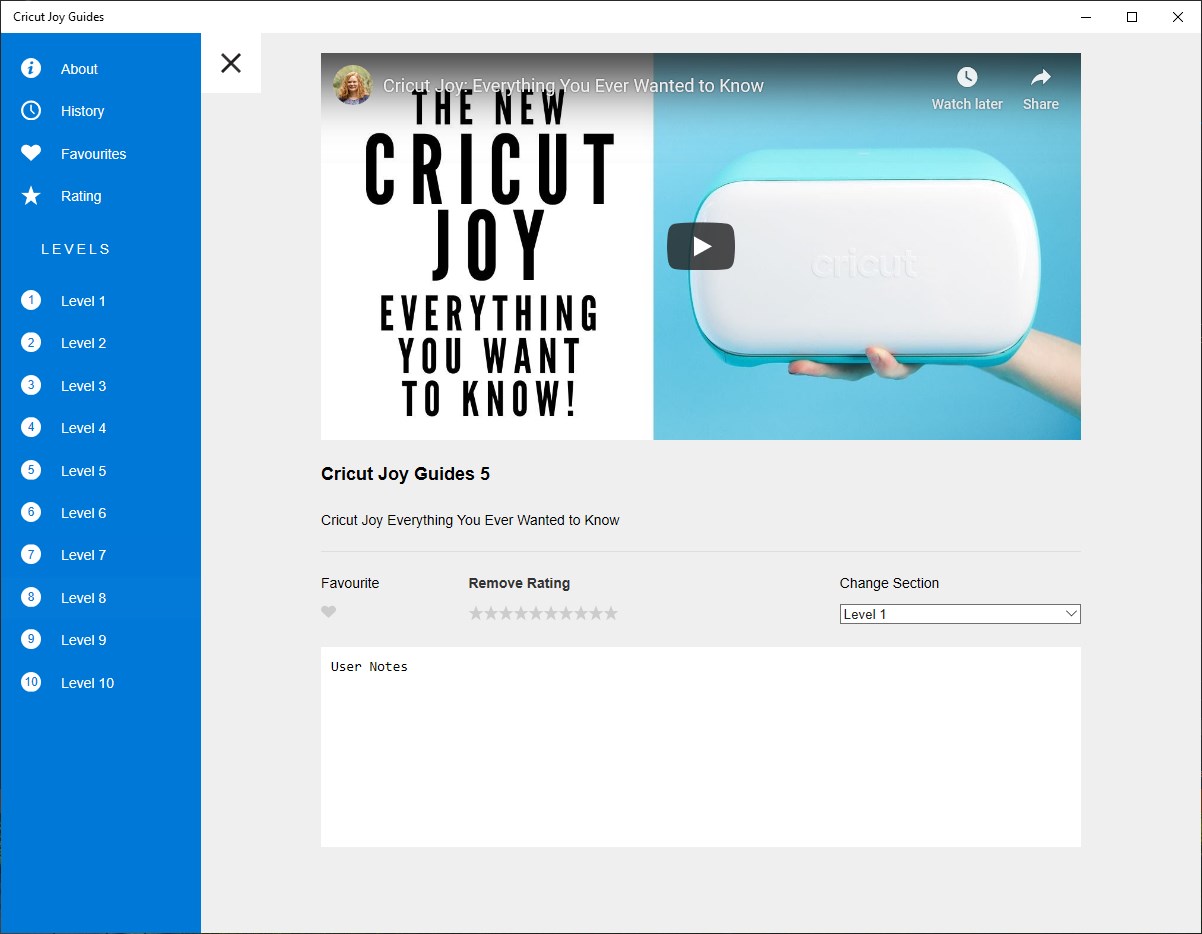Click the Watch later clock icon
The image size is (1202, 934).
pos(967,78)
